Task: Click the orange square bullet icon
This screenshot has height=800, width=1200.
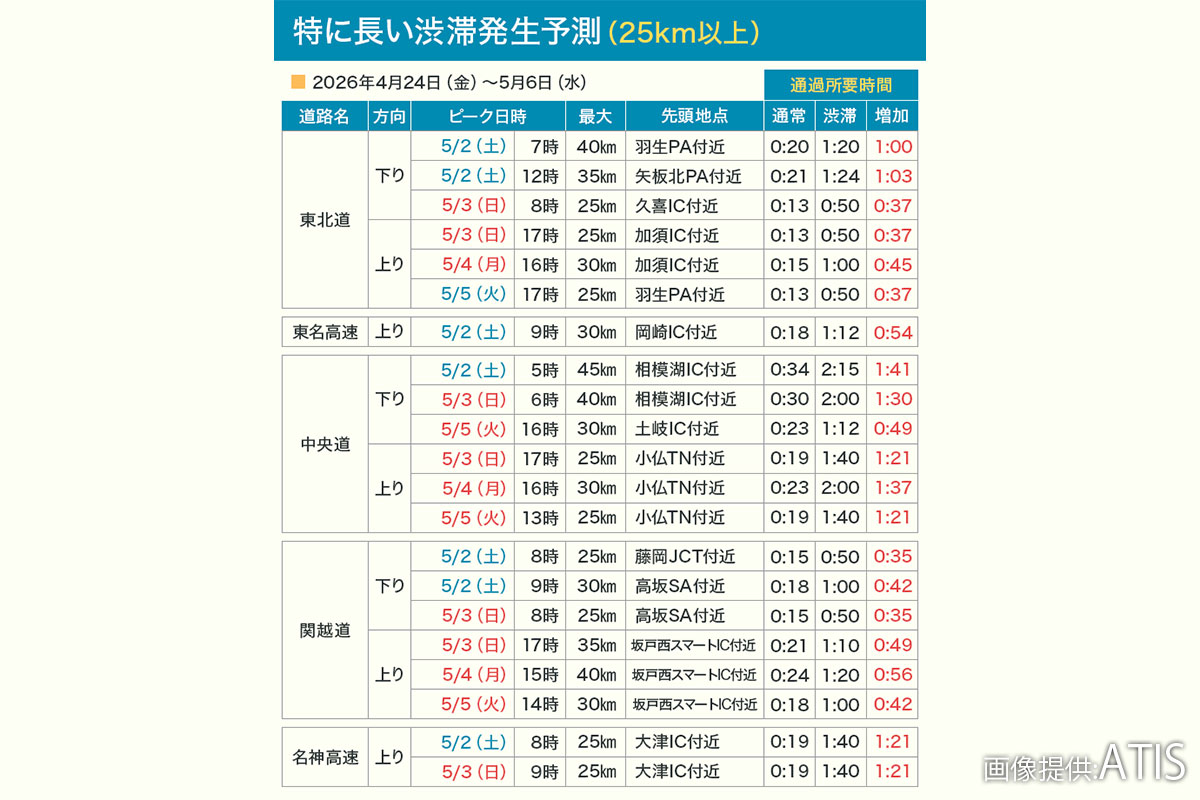Action: [x=298, y=84]
